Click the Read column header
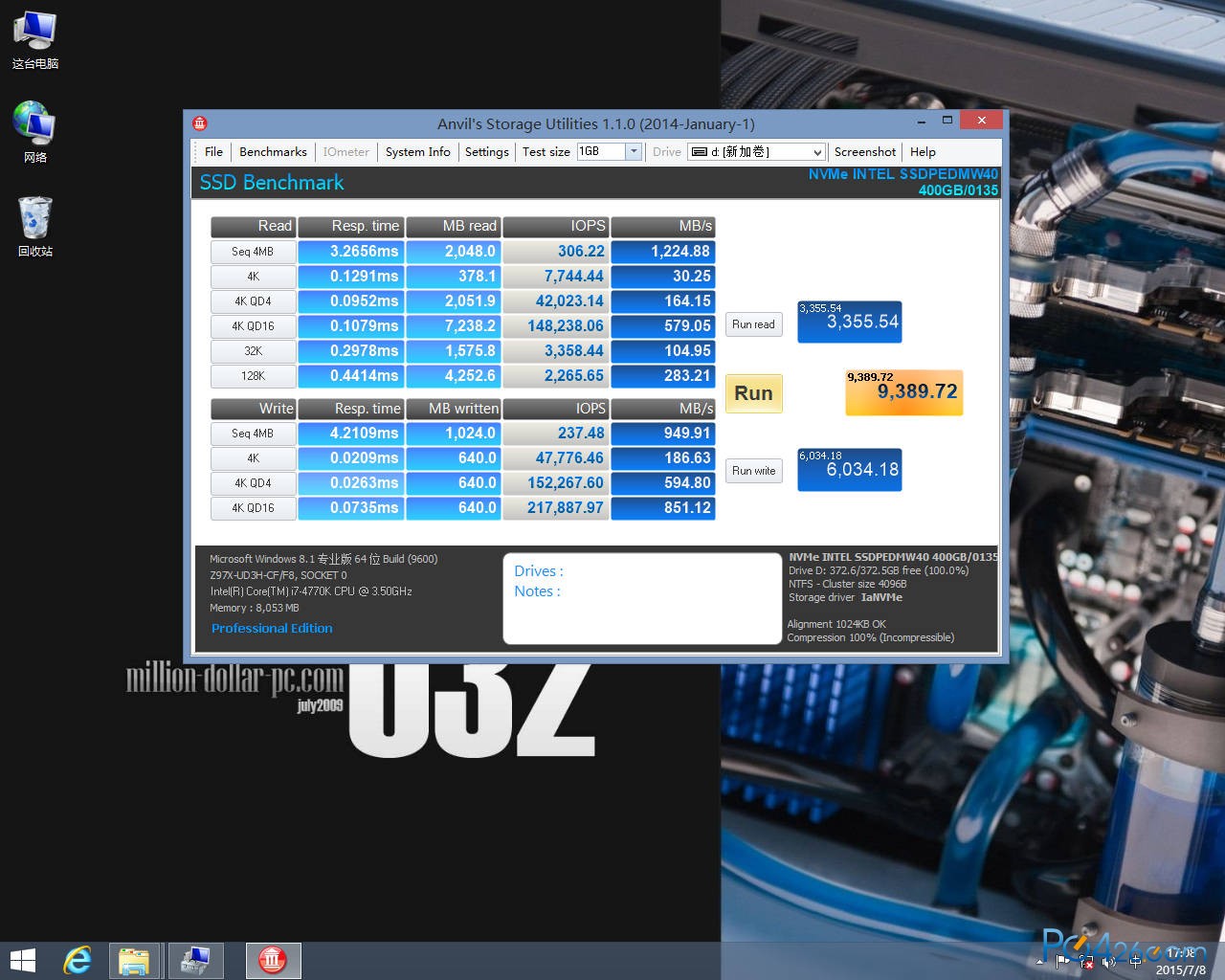 click(253, 227)
